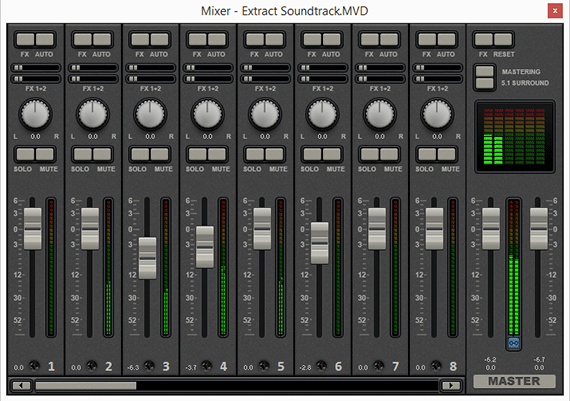Click master left volume fader handle
Screen dimensions: 570x401
click(x=491, y=229)
